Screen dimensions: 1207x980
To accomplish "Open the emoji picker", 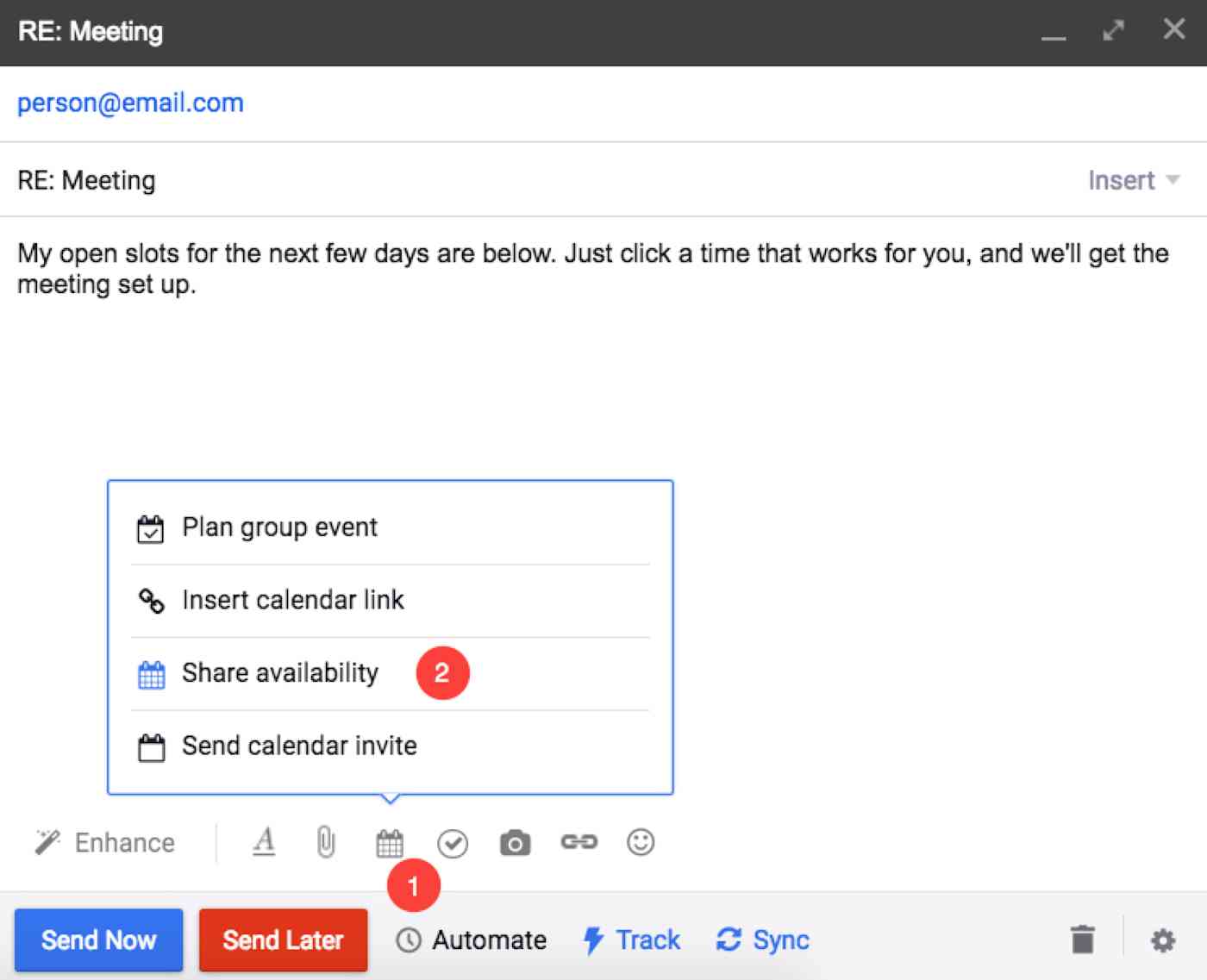I will [641, 843].
